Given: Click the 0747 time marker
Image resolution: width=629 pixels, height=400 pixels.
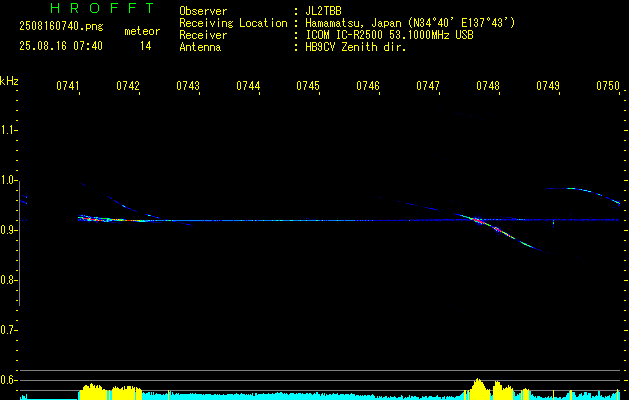Looking at the screenshot, I should pyautogui.click(x=428, y=86).
